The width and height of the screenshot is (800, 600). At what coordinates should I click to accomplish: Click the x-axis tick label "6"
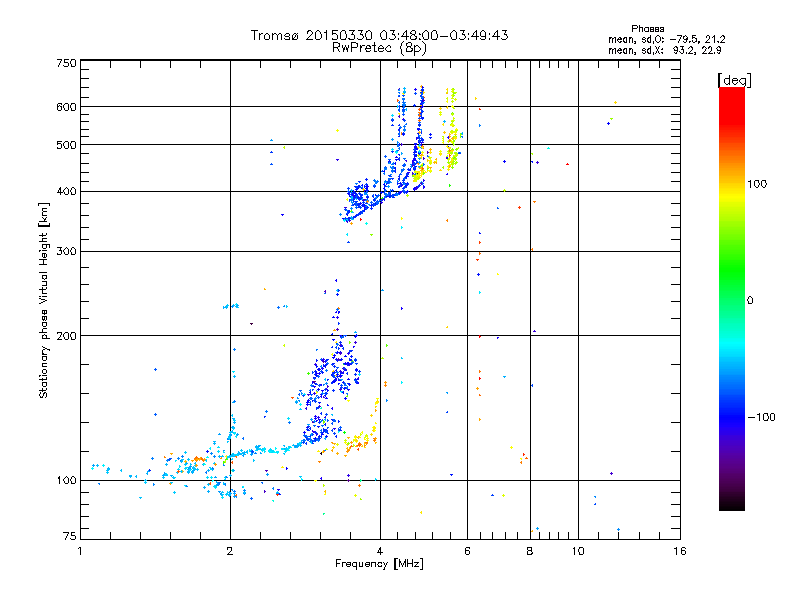point(467,551)
